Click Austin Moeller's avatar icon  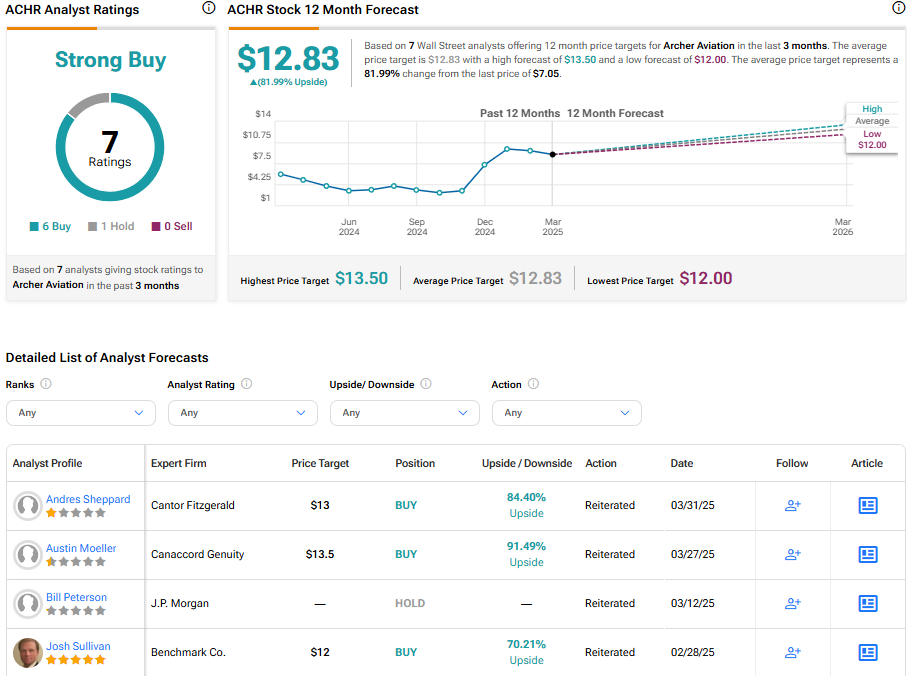(28, 555)
